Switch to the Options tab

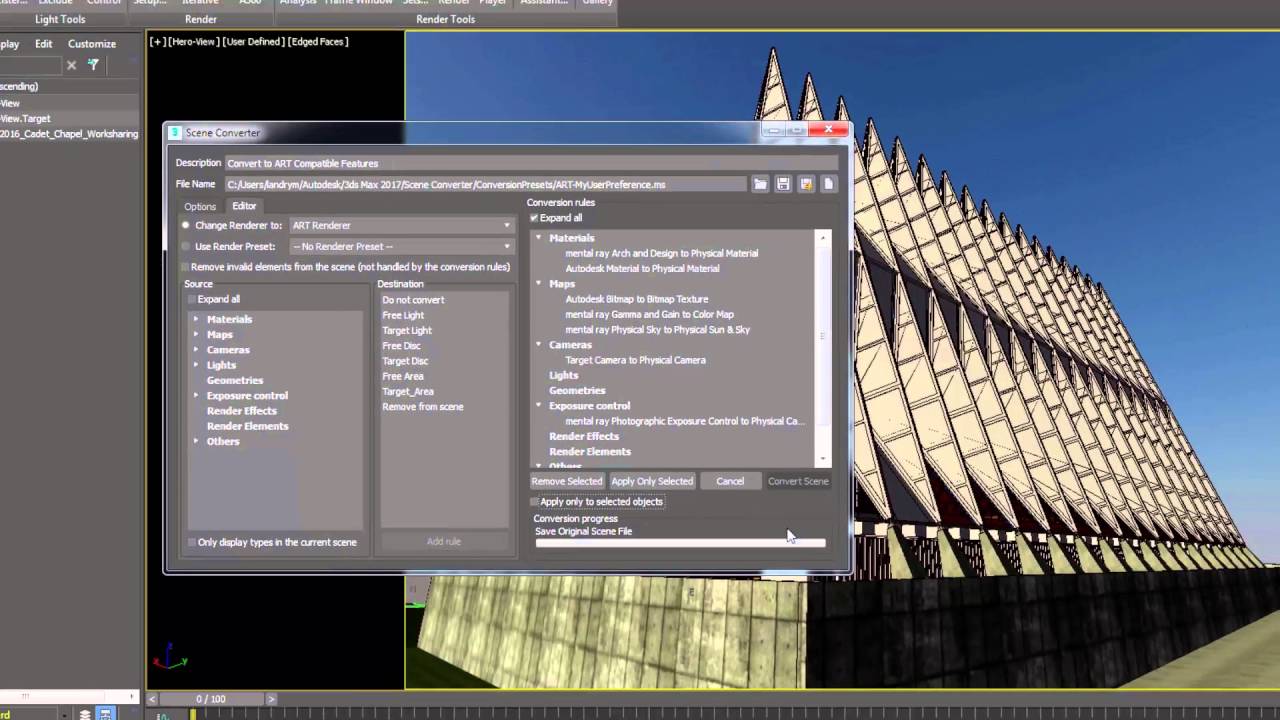point(200,206)
